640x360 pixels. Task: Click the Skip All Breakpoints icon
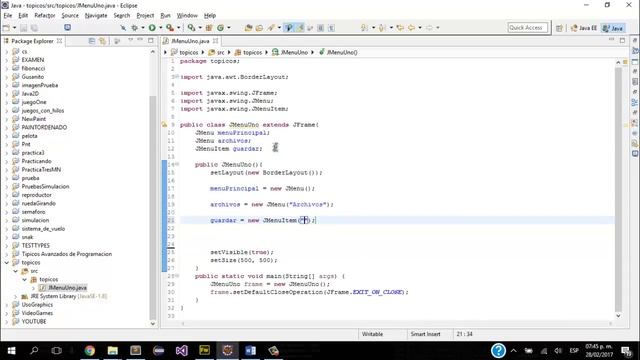coord(123,28)
